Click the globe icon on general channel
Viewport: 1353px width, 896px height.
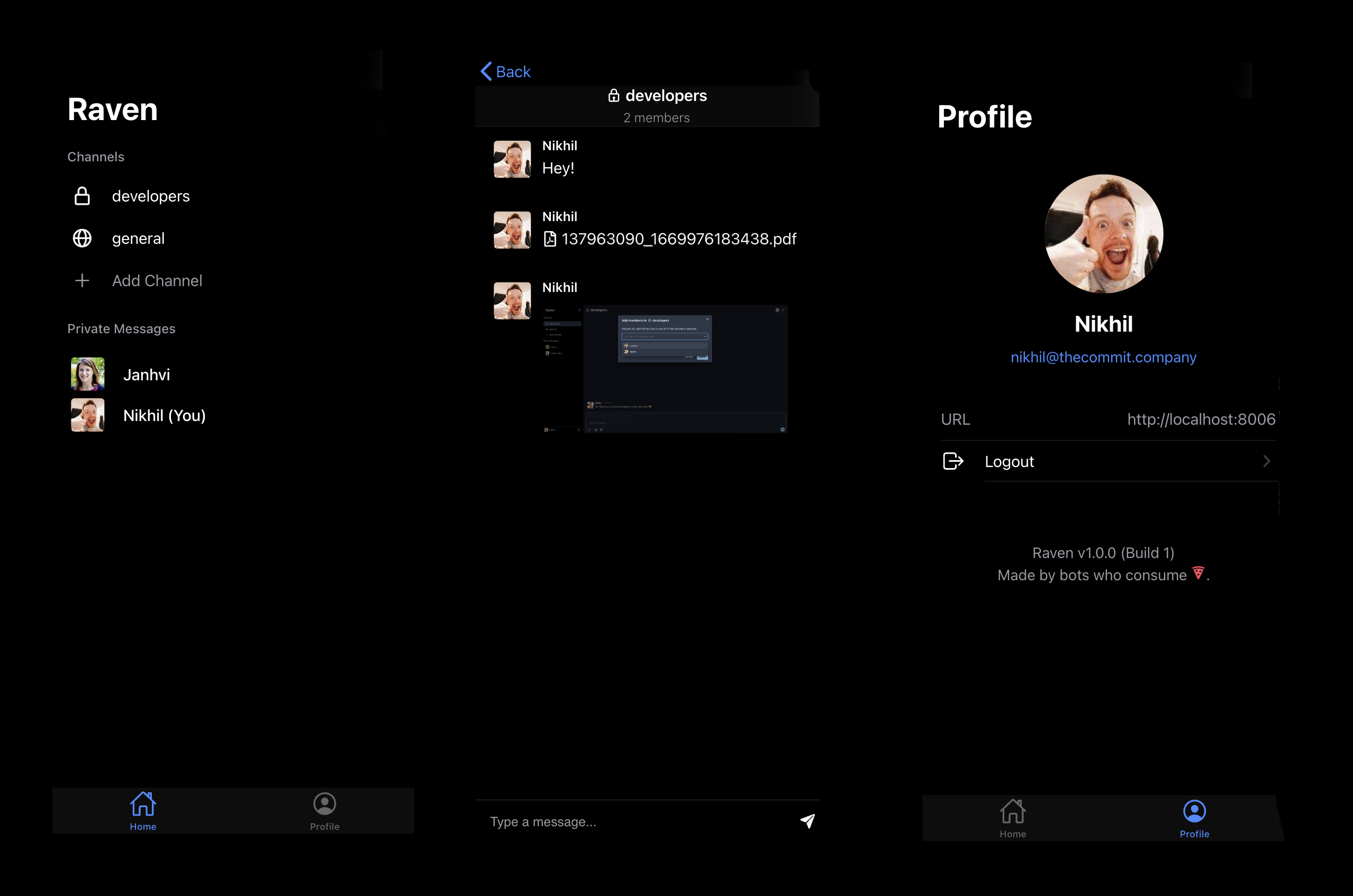coord(83,238)
